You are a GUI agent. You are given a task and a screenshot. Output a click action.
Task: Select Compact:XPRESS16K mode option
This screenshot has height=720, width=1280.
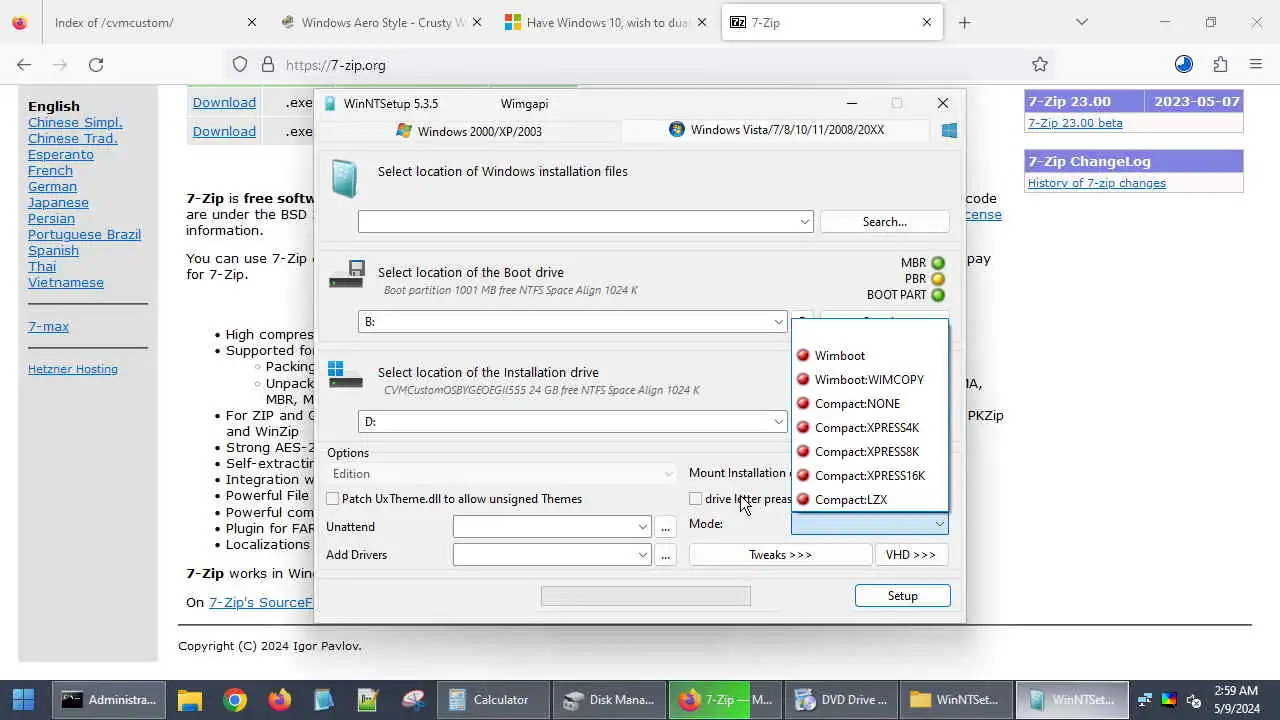(x=869, y=476)
